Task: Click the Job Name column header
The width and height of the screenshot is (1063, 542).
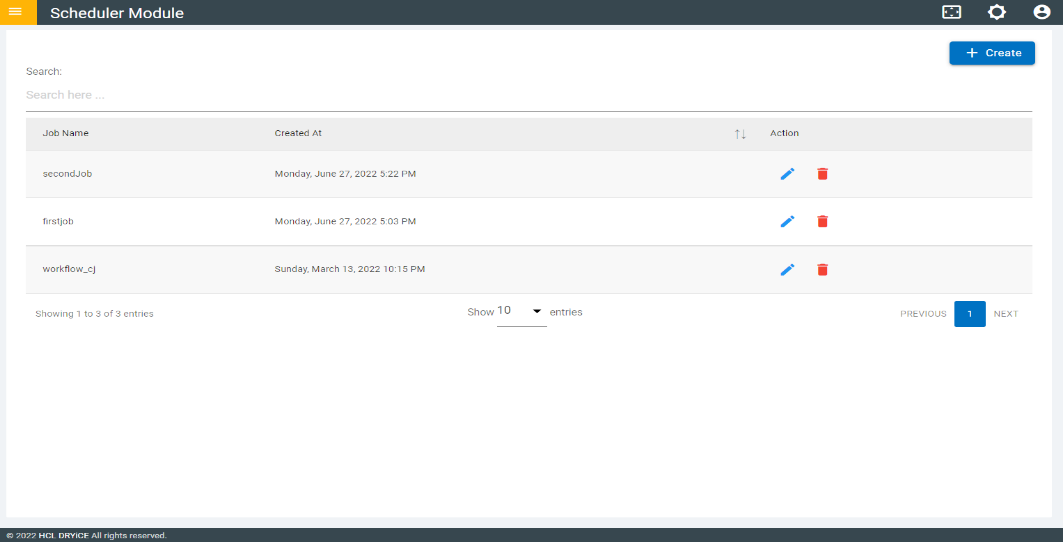Action: 66,133
